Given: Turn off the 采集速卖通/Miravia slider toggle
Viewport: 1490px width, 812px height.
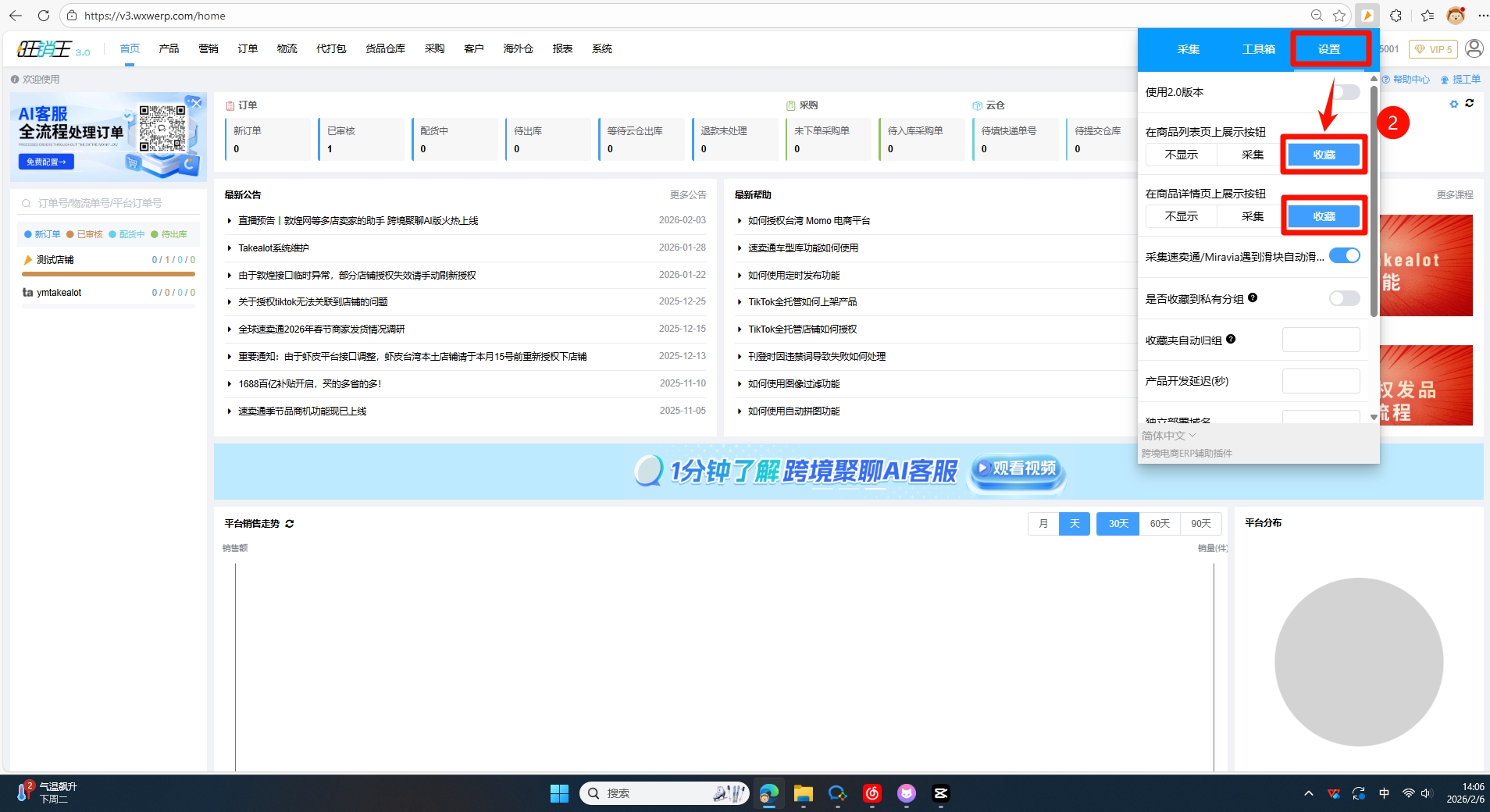Looking at the screenshot, I should click(x=1345, y=256).
